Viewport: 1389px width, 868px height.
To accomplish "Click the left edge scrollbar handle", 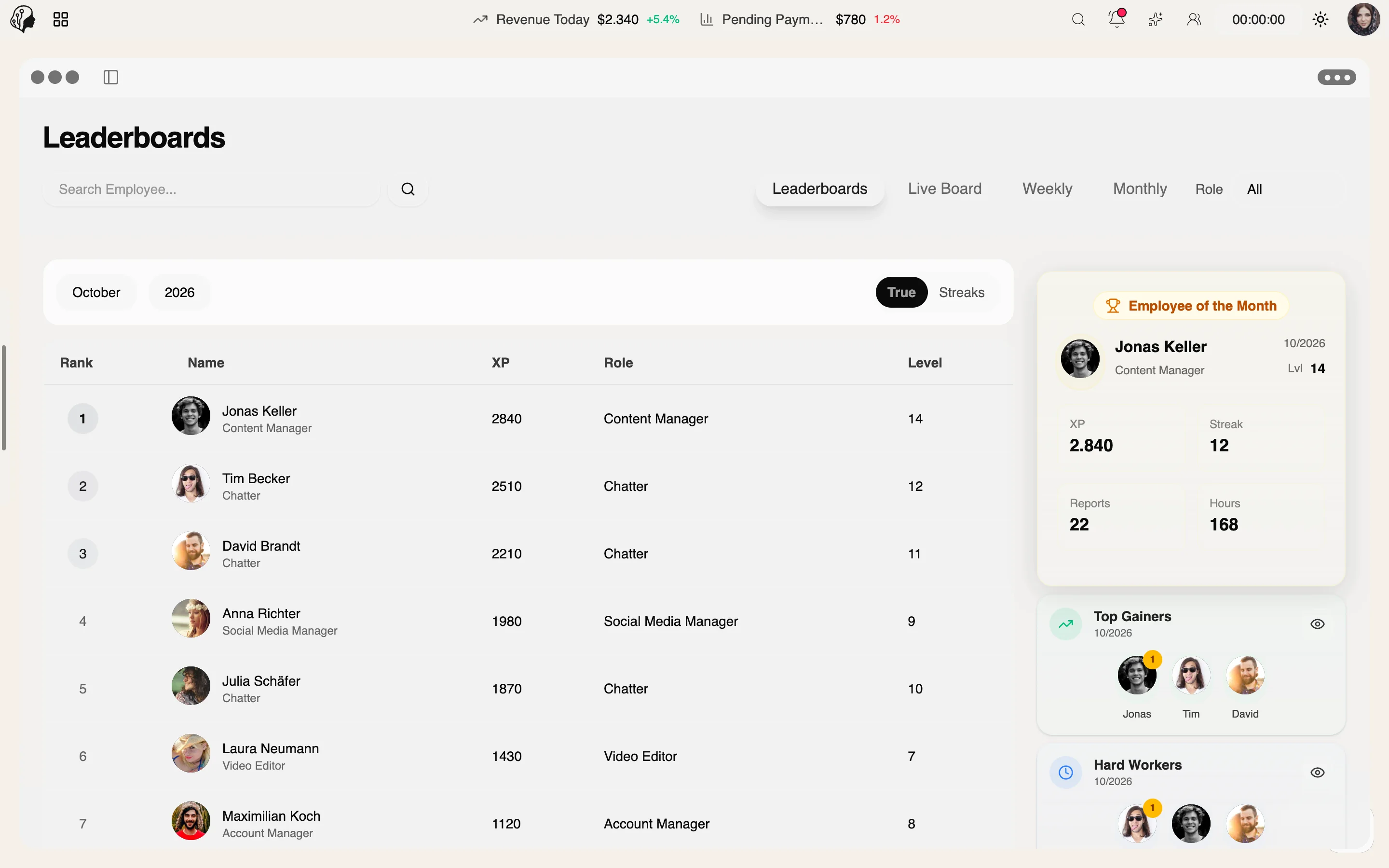I will pos(3,397).
